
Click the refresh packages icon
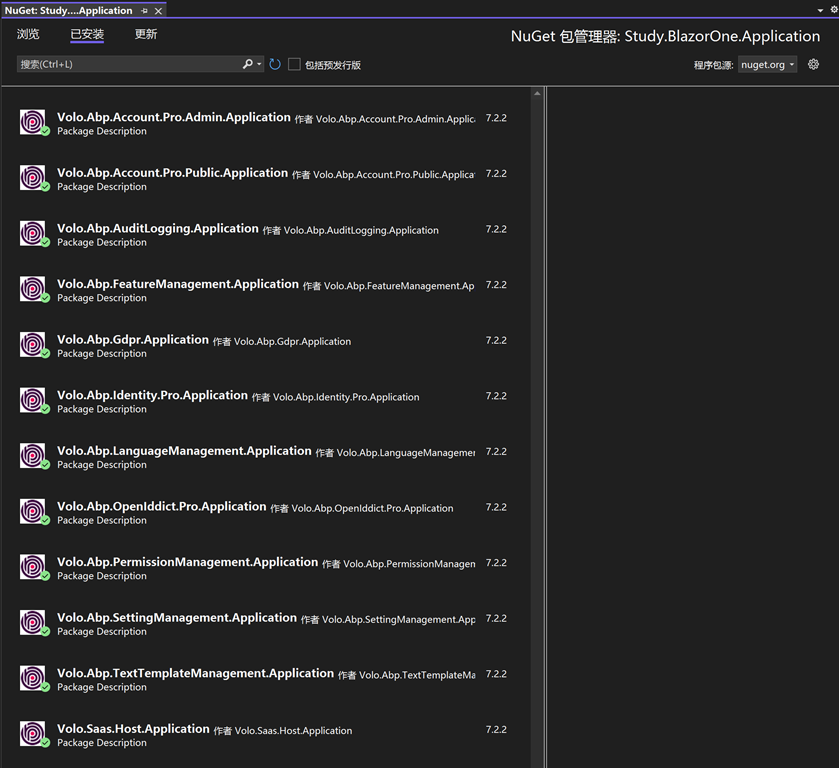274,64
